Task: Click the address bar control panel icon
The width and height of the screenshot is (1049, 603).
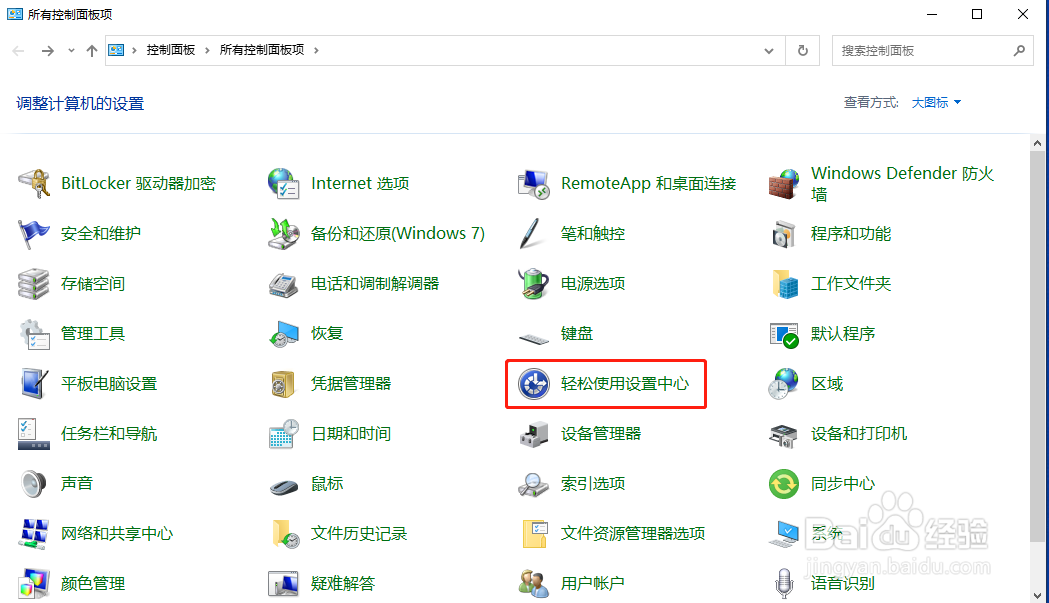Action: [x=116, y=50]
